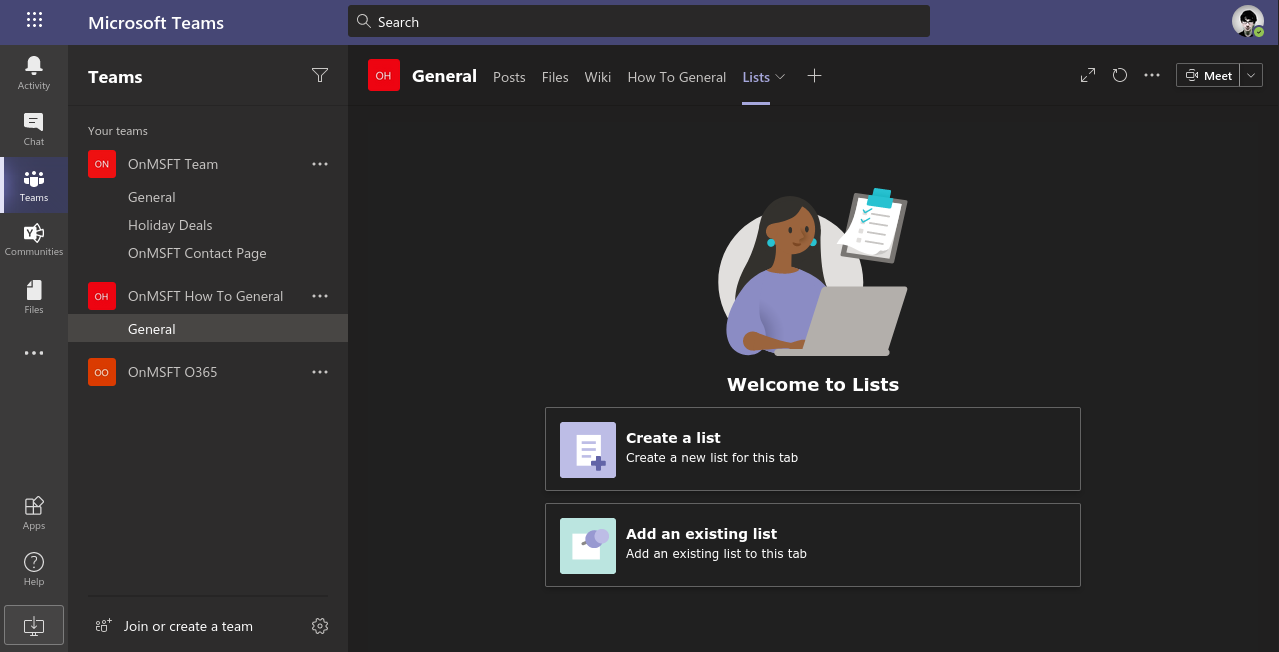The width and height of the screenshot is (1279, 652).
Task: Select the Lists tab
Action: (756, 77)
